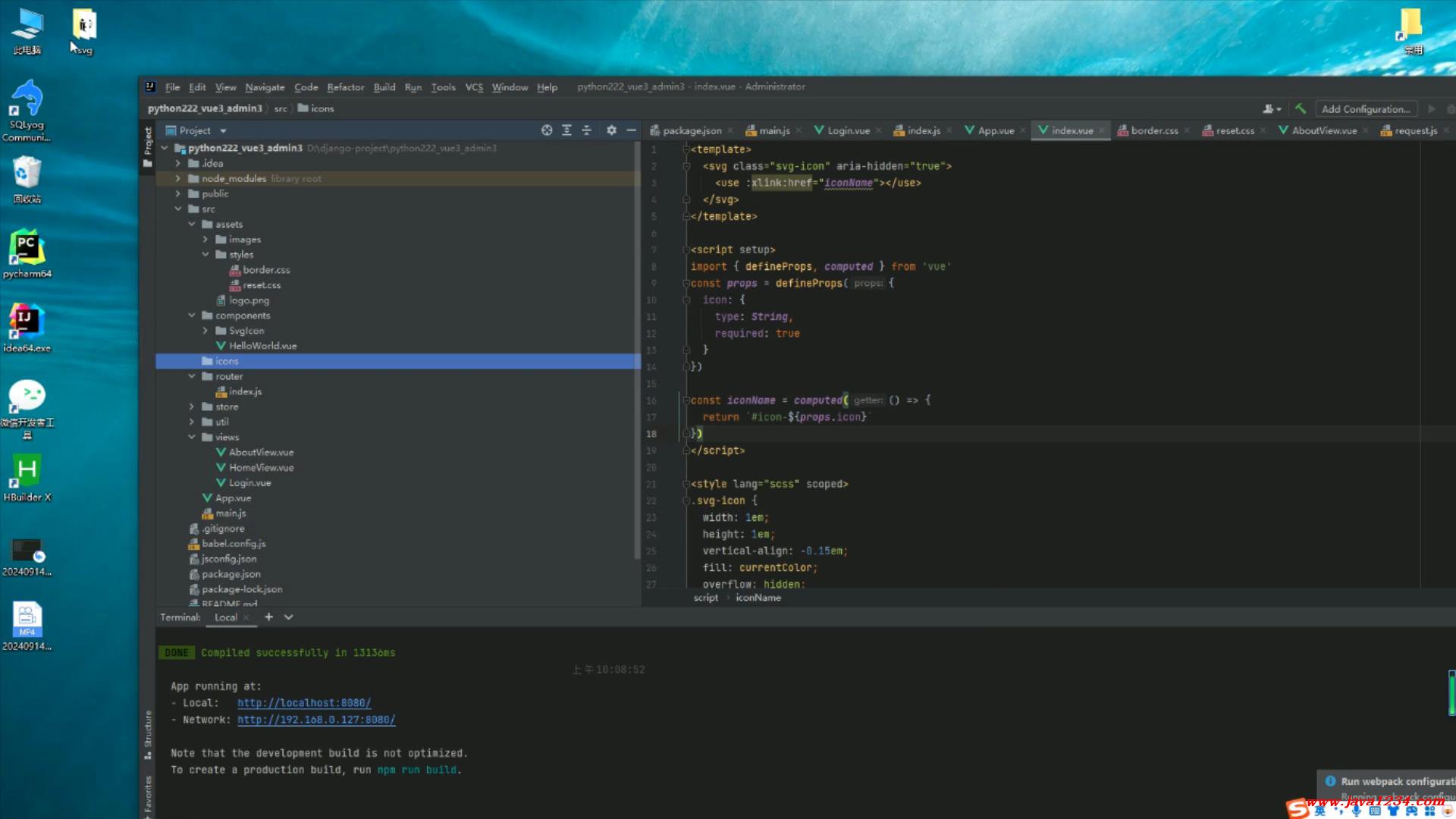The image size is (1456, 819).
Task: Launch pycharm64 from the desktop
Action: (x=27, y=254)
